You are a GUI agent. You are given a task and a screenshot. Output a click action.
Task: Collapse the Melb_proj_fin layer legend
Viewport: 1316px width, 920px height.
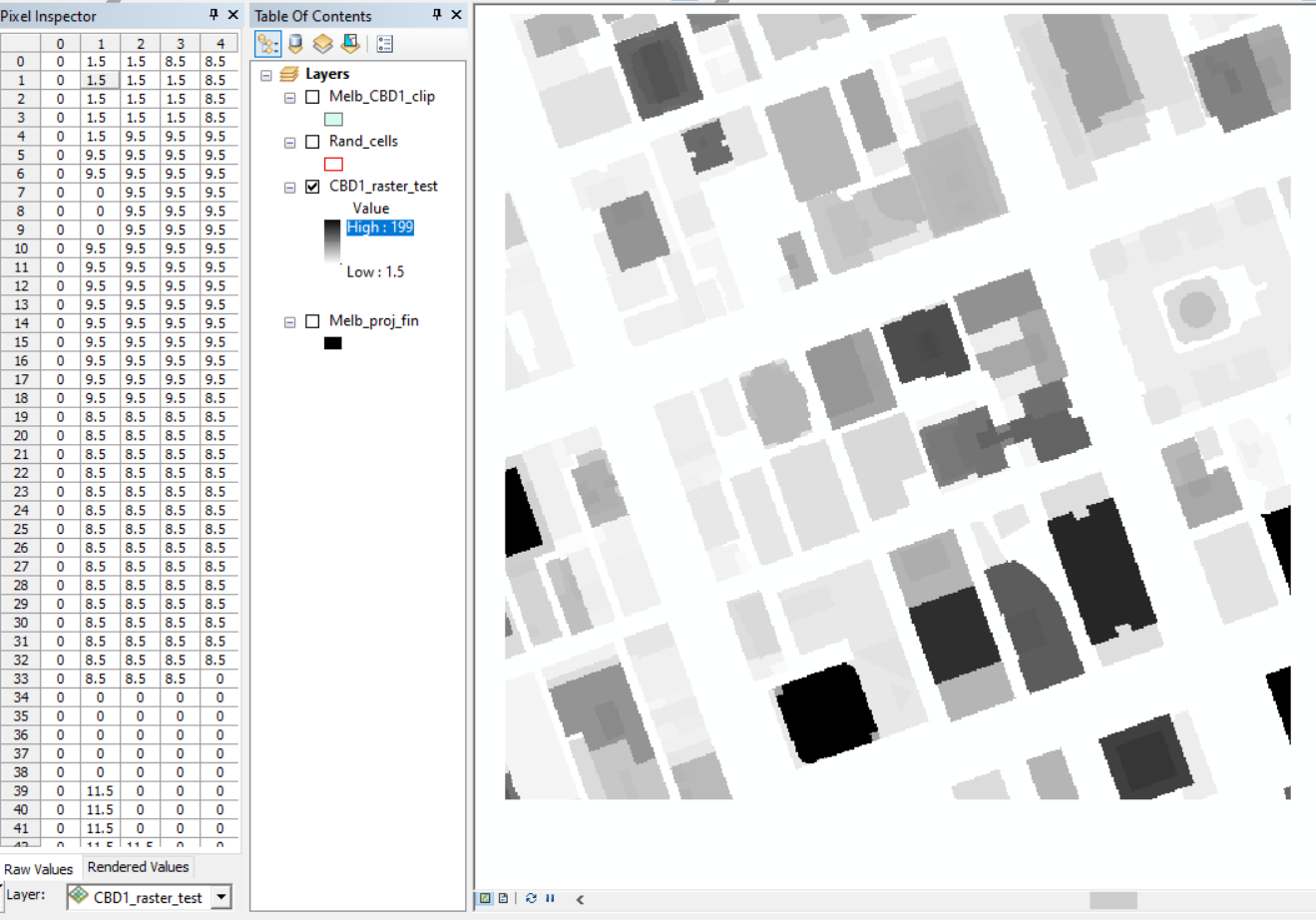click(290, 322)
